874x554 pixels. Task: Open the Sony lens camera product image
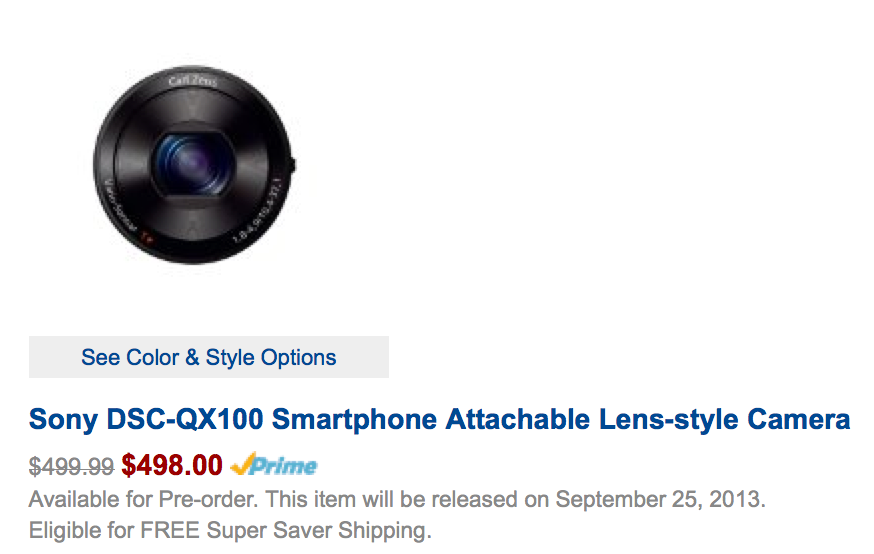194,165
